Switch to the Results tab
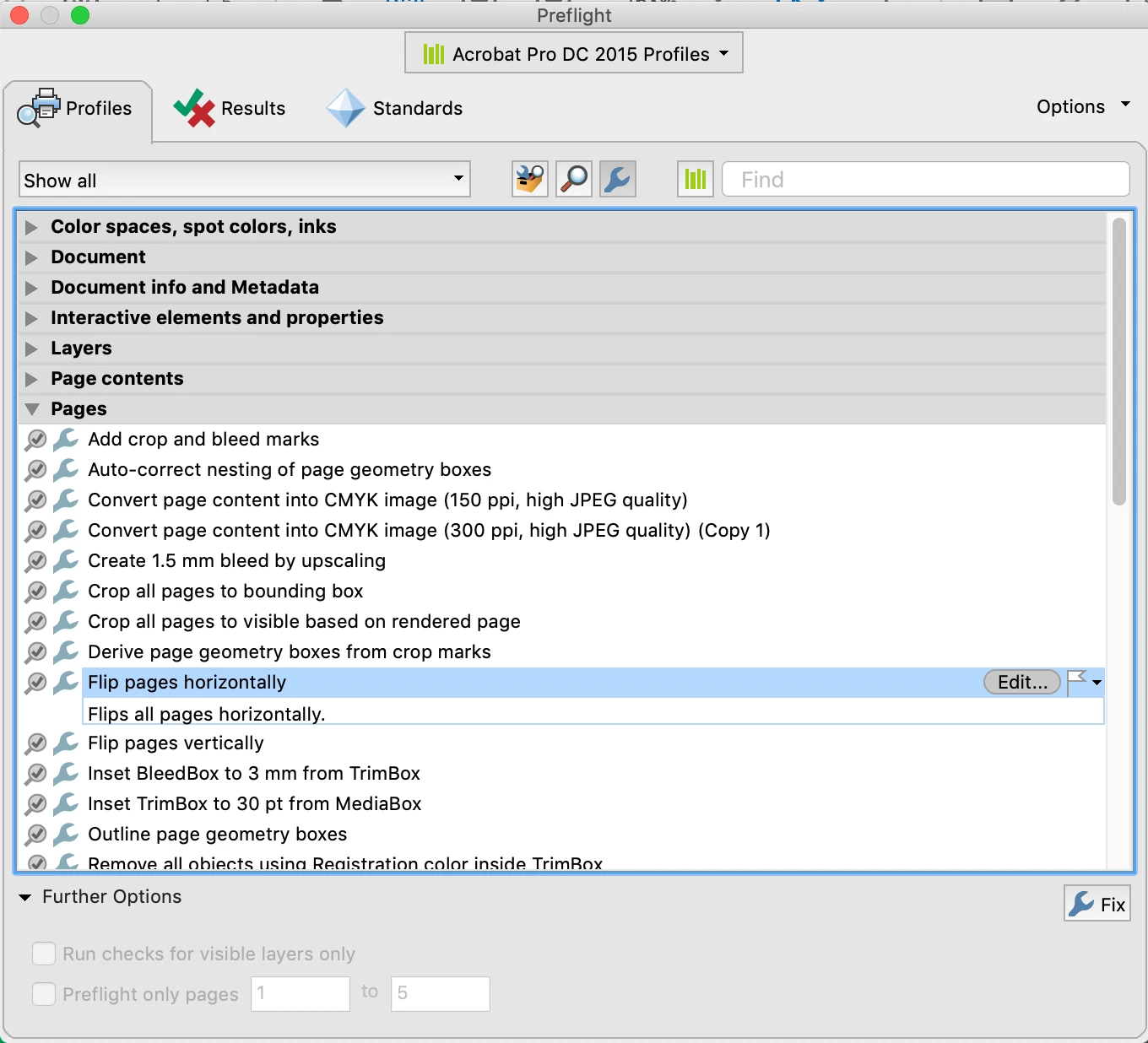This screenshot has width=1148, height=1043. tap(230, 109)
